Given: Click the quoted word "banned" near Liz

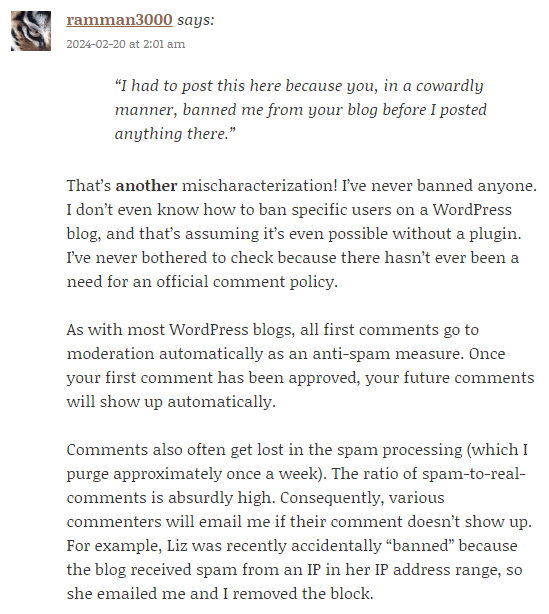Looking at the screenshot, I should (420, 546).
